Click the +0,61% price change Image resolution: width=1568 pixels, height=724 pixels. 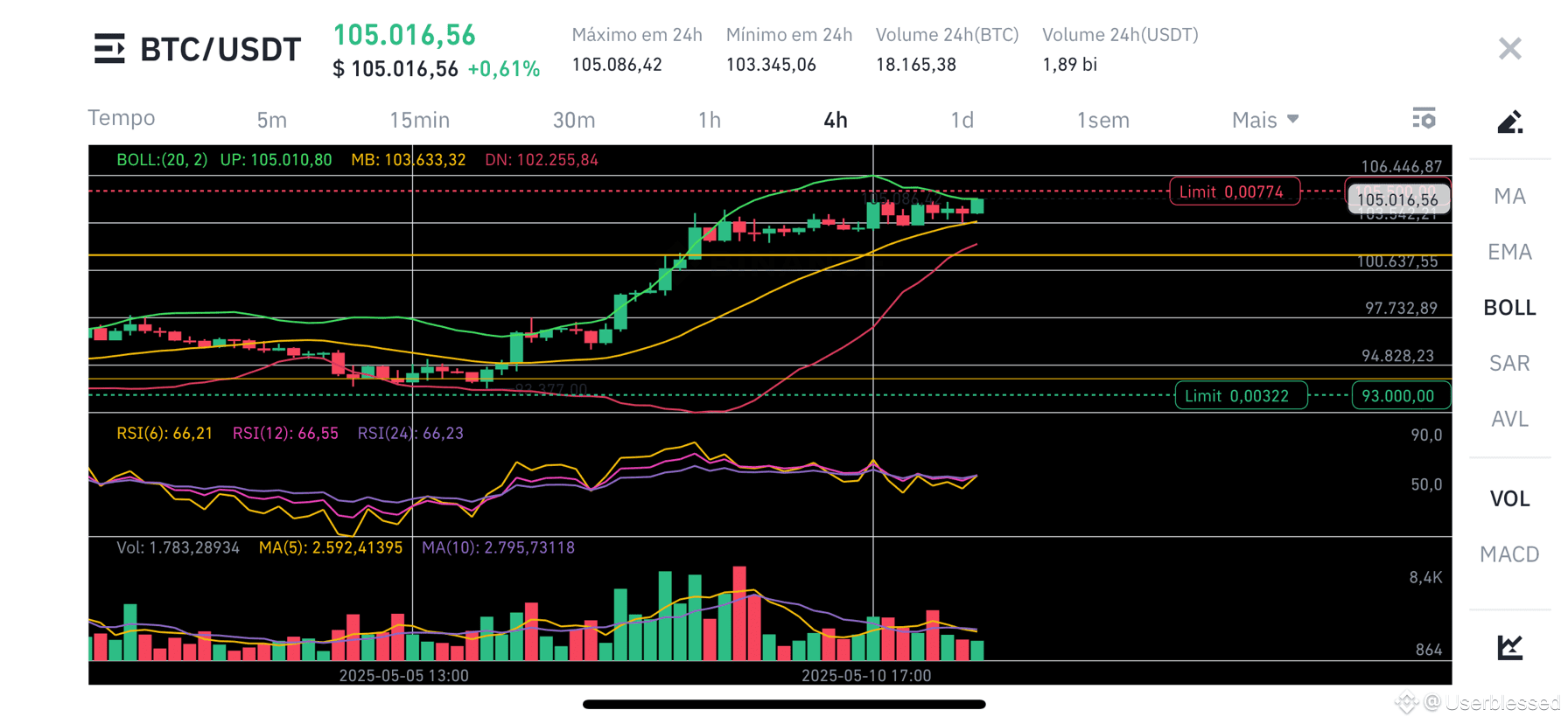click(504, 70)
